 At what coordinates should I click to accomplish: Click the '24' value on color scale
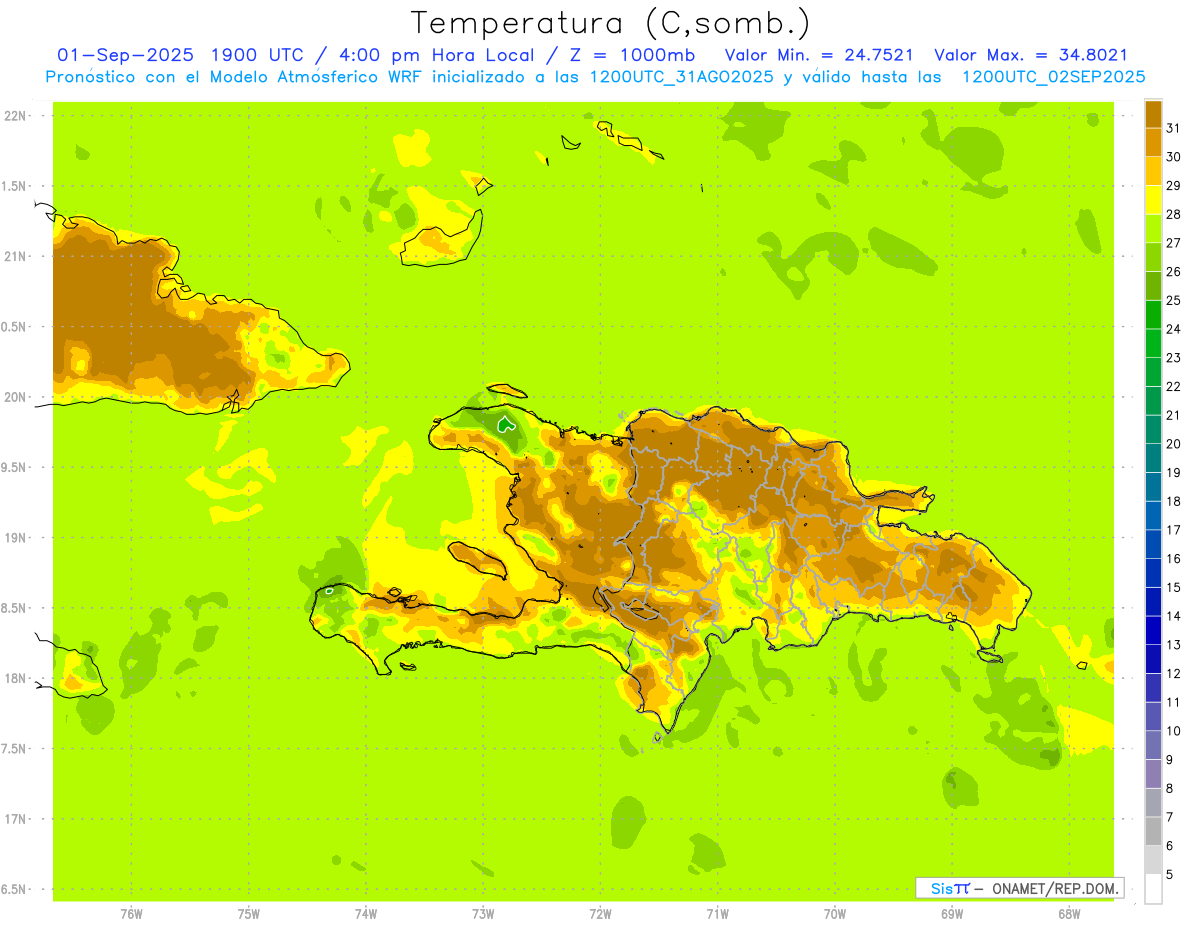[1174, 329]
